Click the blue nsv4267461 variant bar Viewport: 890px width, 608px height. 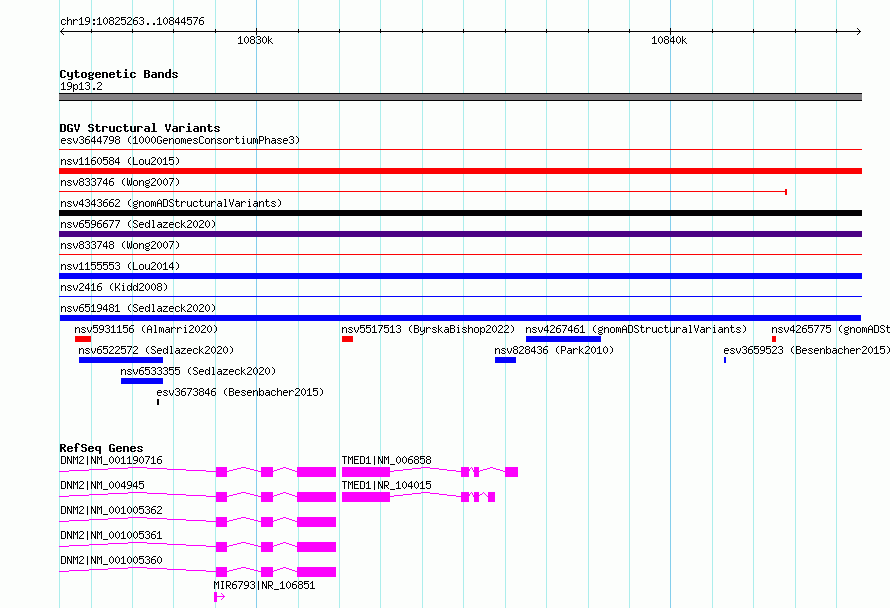(x=563, y=339)
